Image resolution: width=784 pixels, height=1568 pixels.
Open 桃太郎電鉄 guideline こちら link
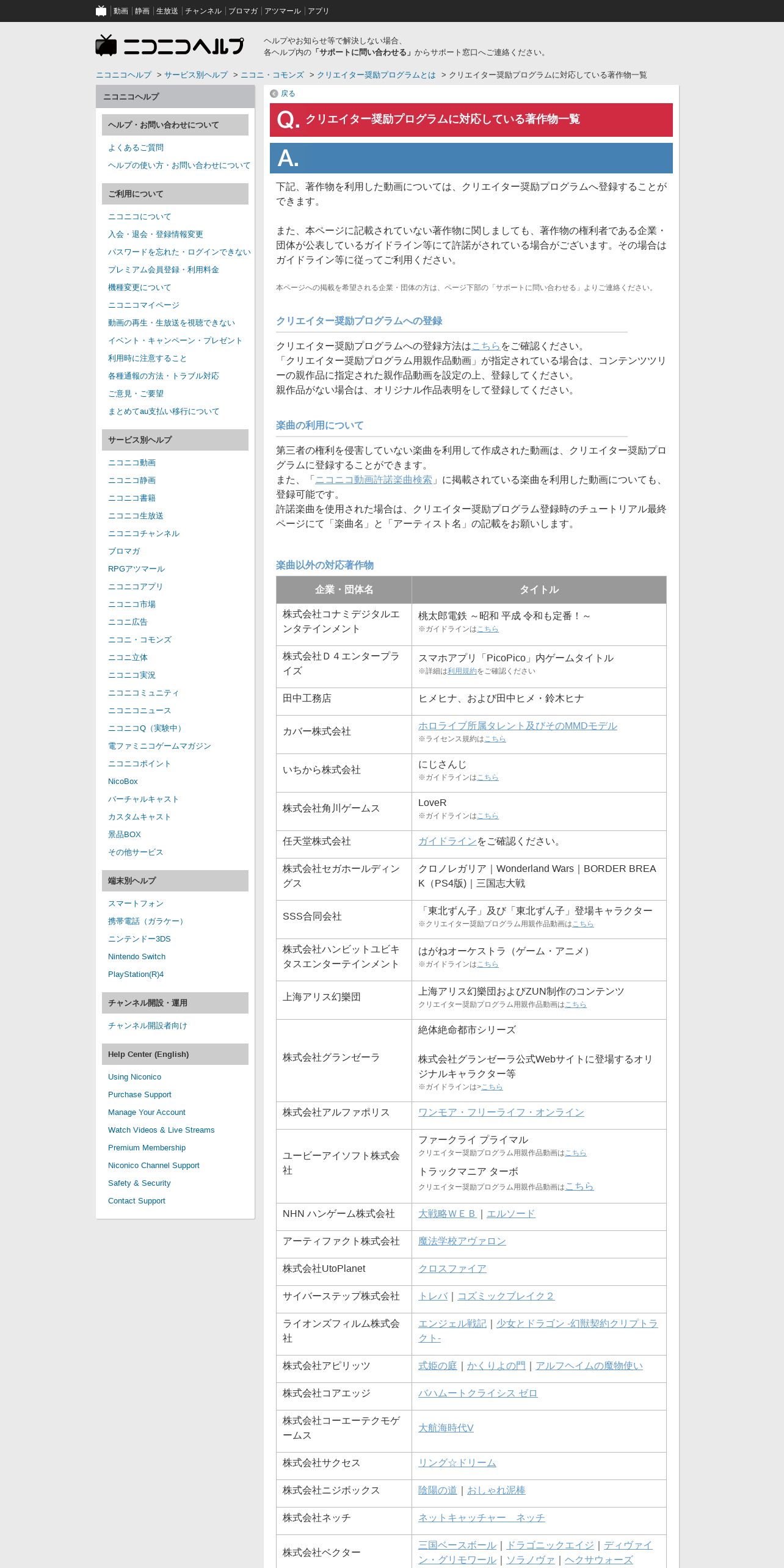[x=488, y=629]
